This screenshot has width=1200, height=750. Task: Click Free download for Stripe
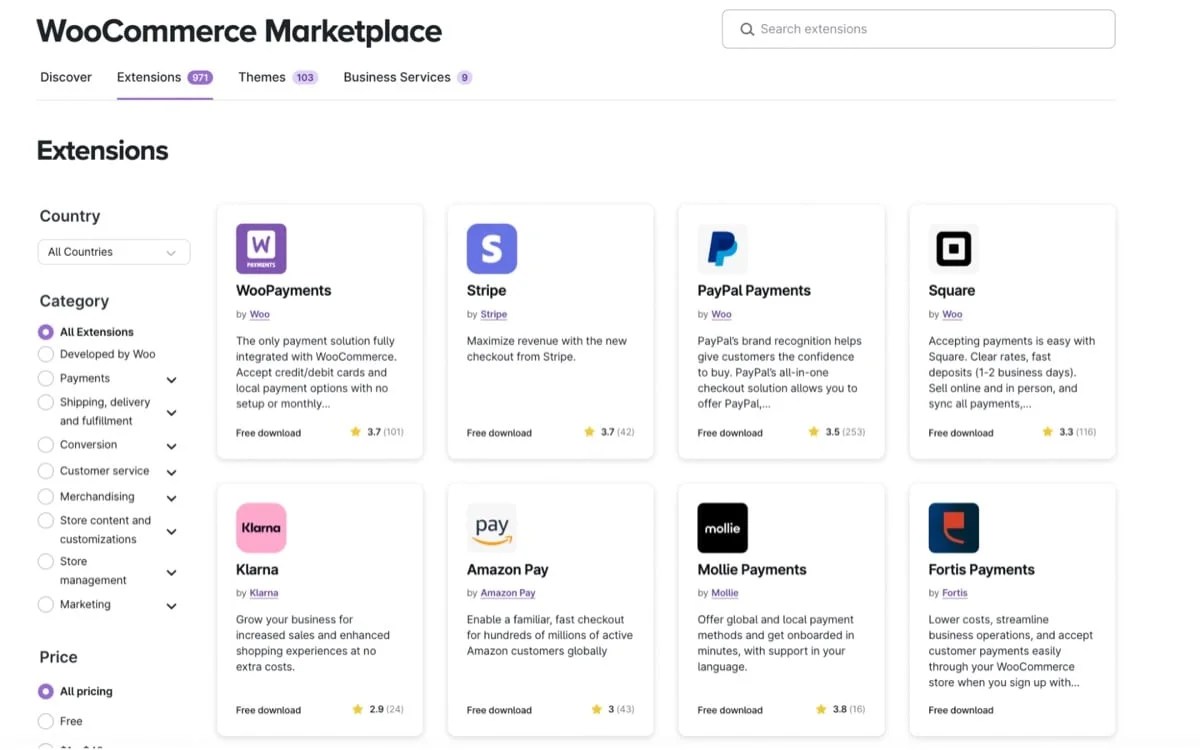click(499, 432)
